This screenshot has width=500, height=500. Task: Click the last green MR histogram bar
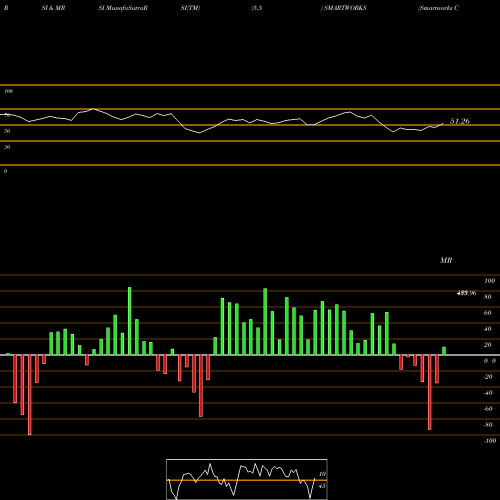444,351
